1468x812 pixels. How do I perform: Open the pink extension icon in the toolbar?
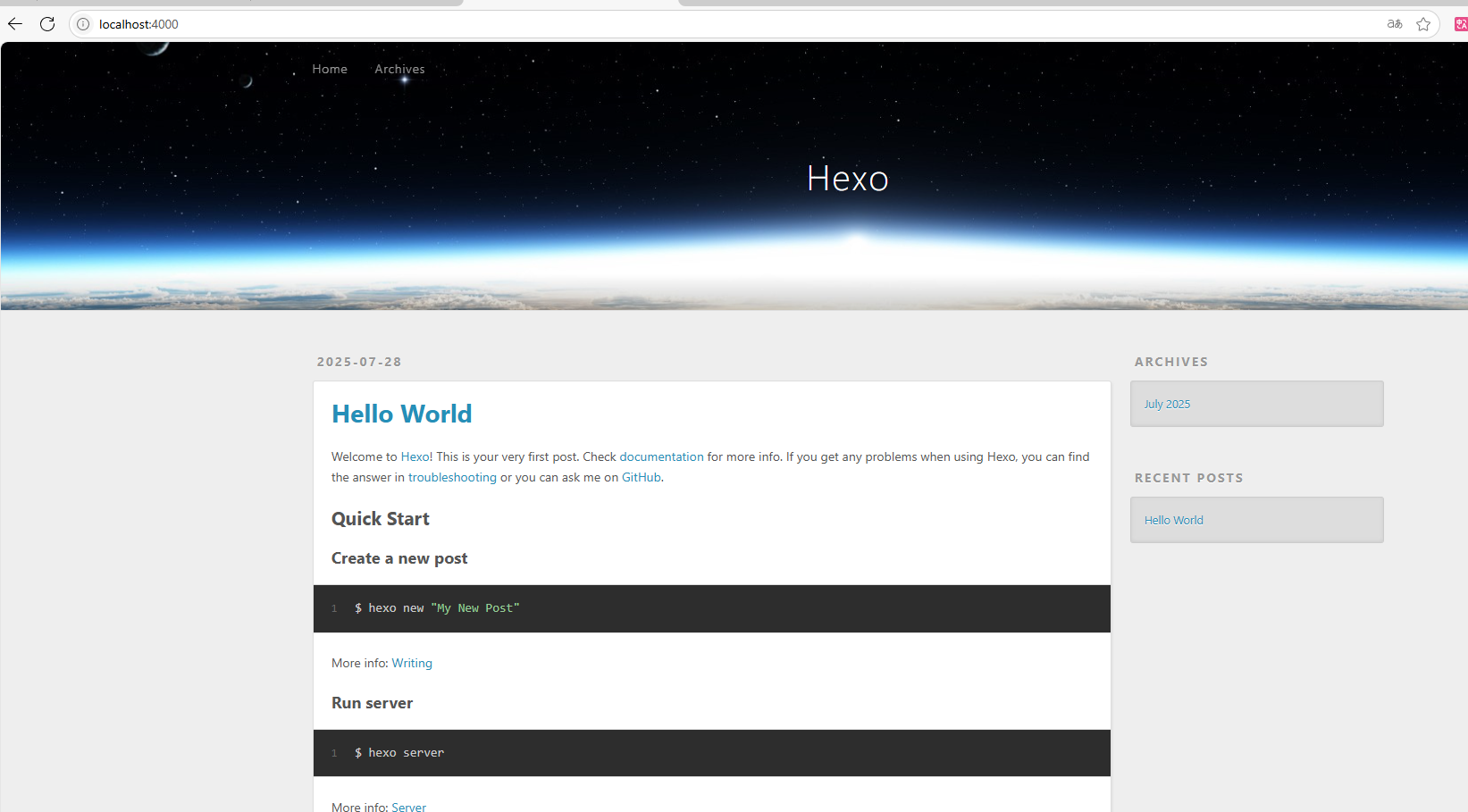pos(1461,24)
